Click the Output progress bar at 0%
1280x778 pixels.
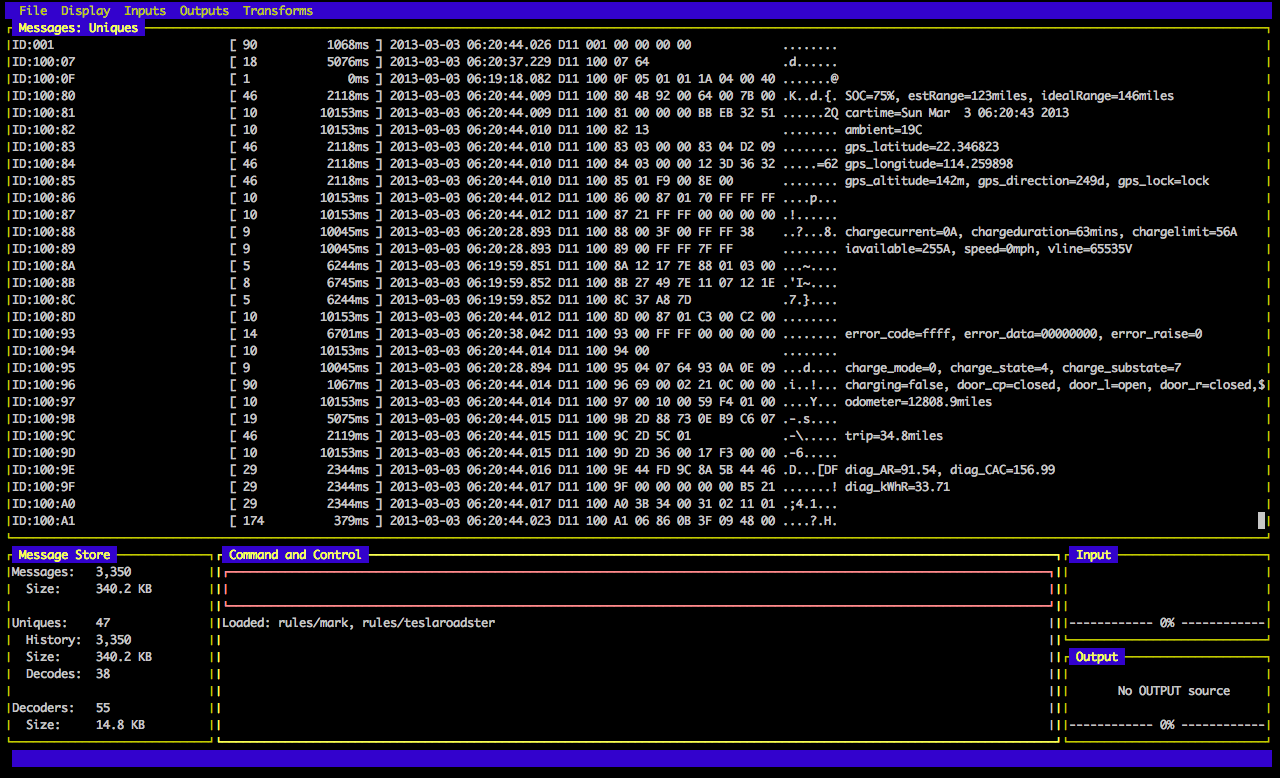(1166, 725)
